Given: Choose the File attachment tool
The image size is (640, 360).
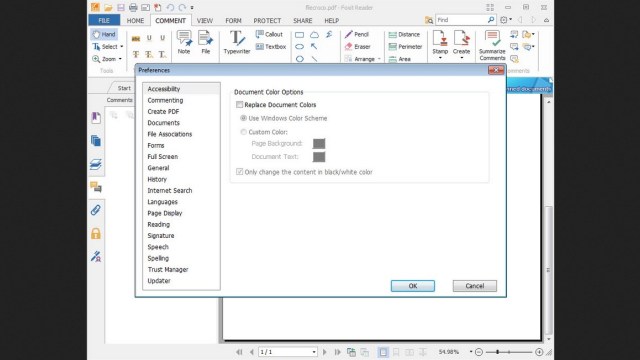Looking at the screenshot, I should (x=206, y=42).
